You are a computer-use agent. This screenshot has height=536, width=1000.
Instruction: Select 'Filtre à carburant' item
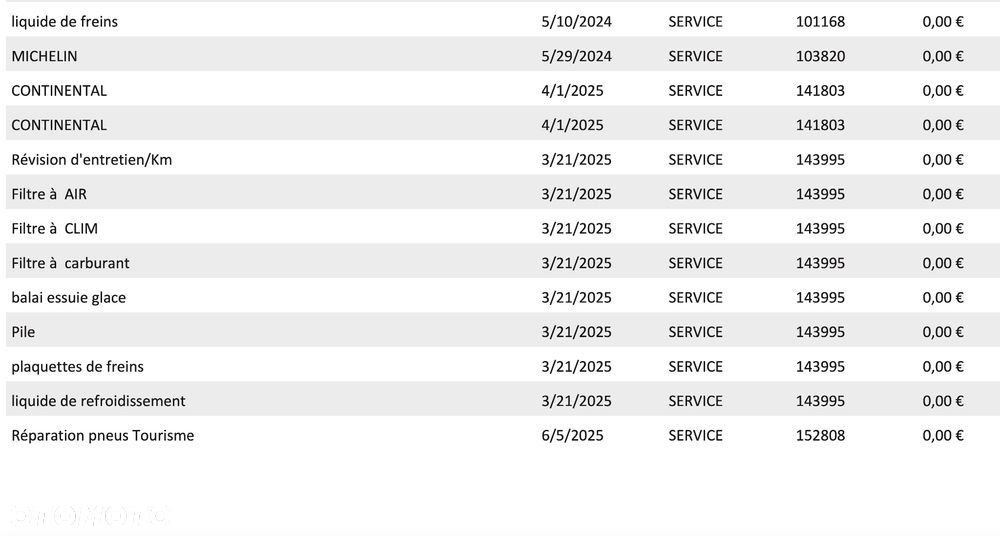pyautogui.click(x=70, y=263)
